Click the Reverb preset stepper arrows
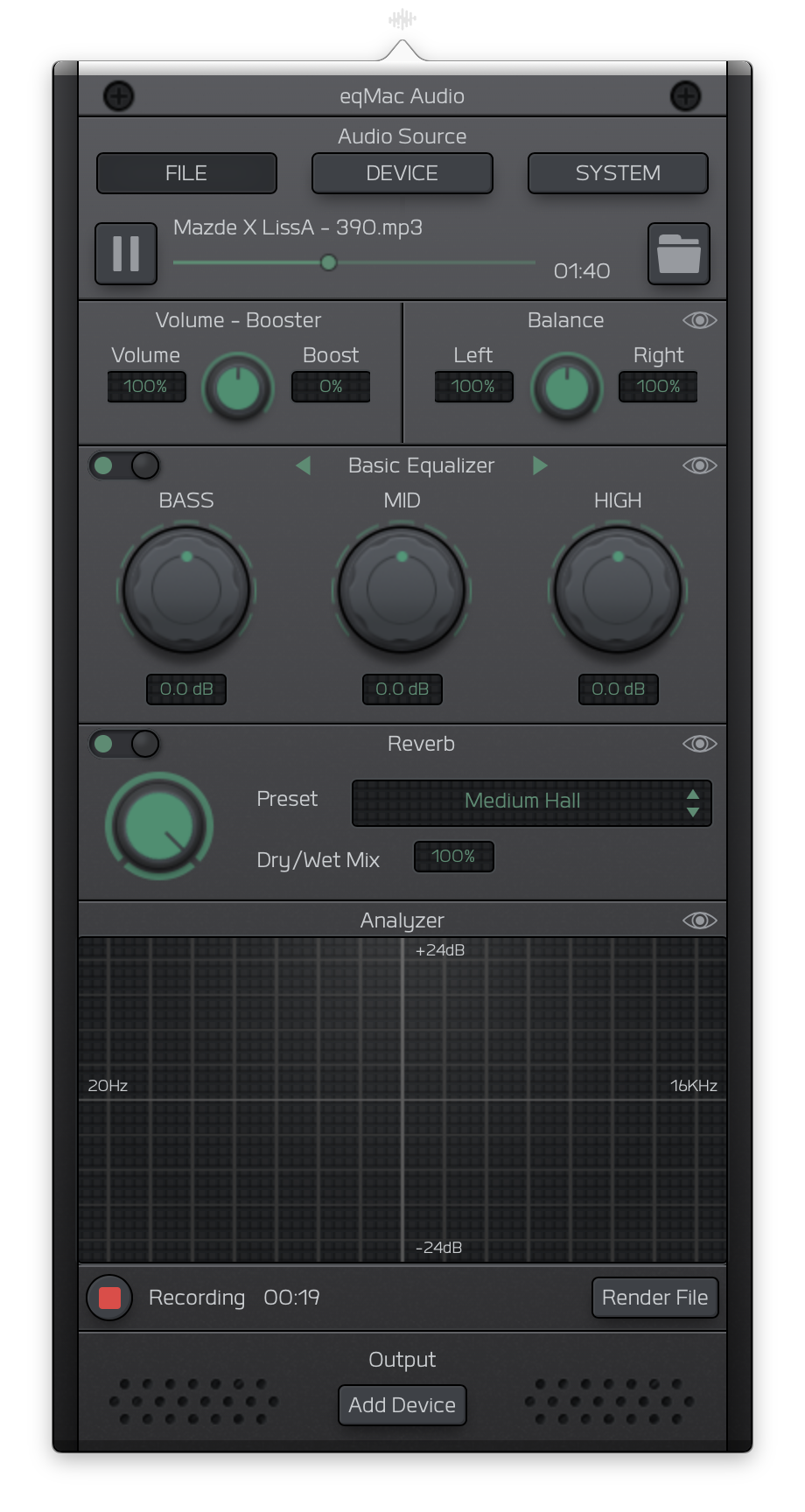 693,802
